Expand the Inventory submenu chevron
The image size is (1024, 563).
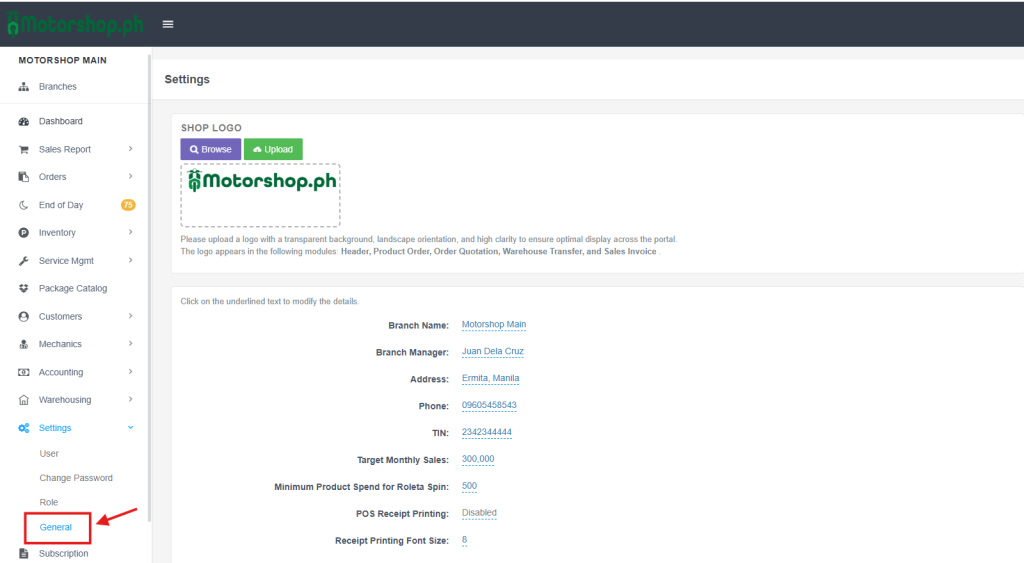click(130, 233)
